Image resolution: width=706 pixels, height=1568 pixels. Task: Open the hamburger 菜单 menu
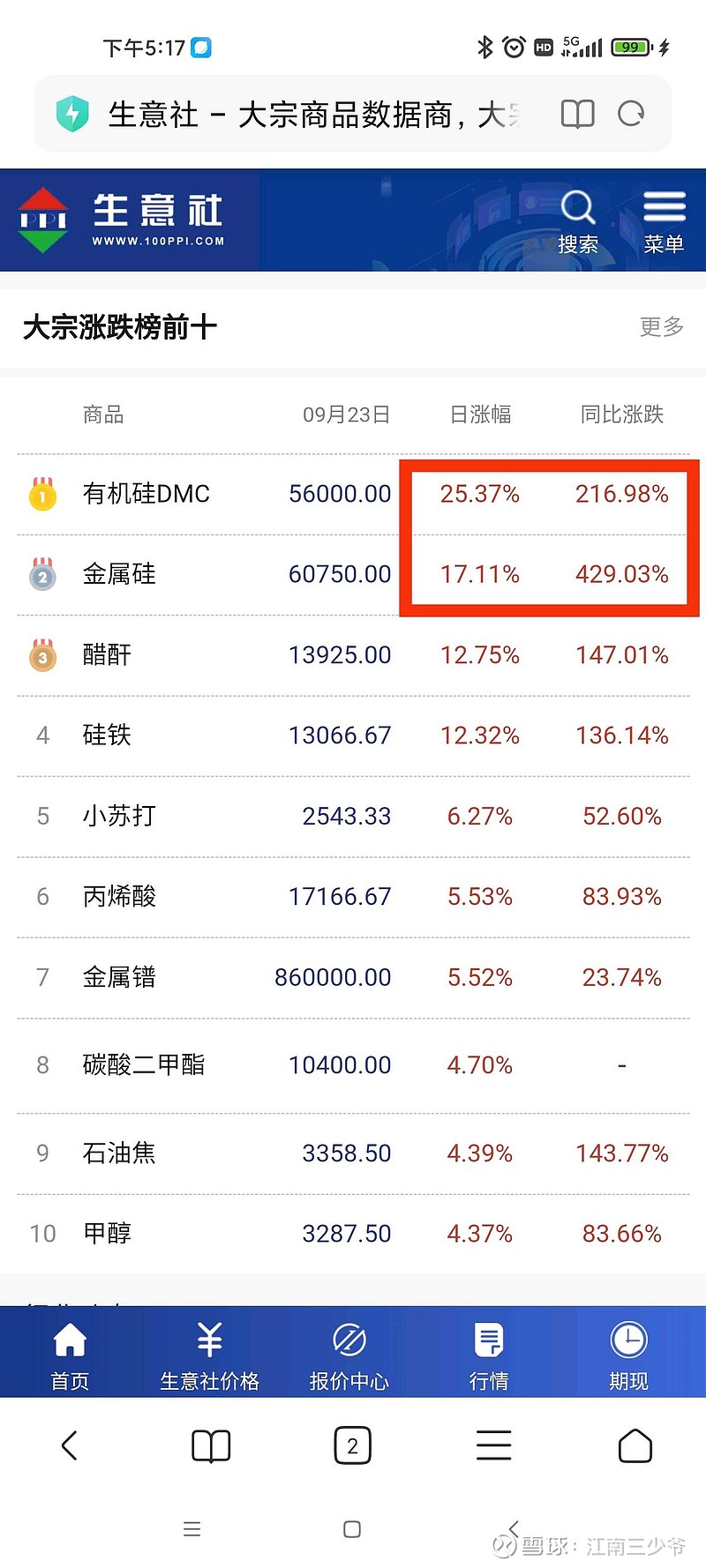coord(664,220)
